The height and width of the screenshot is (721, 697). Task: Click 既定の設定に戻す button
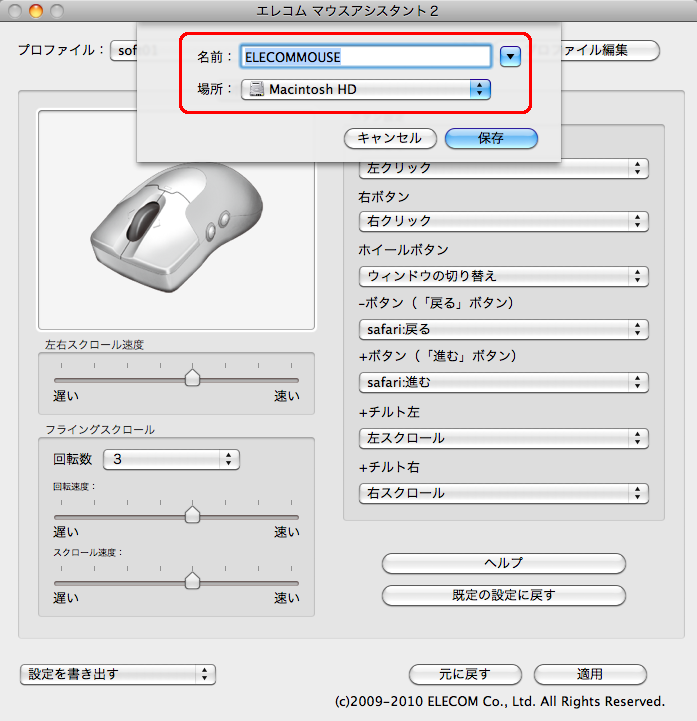(503, 595)
